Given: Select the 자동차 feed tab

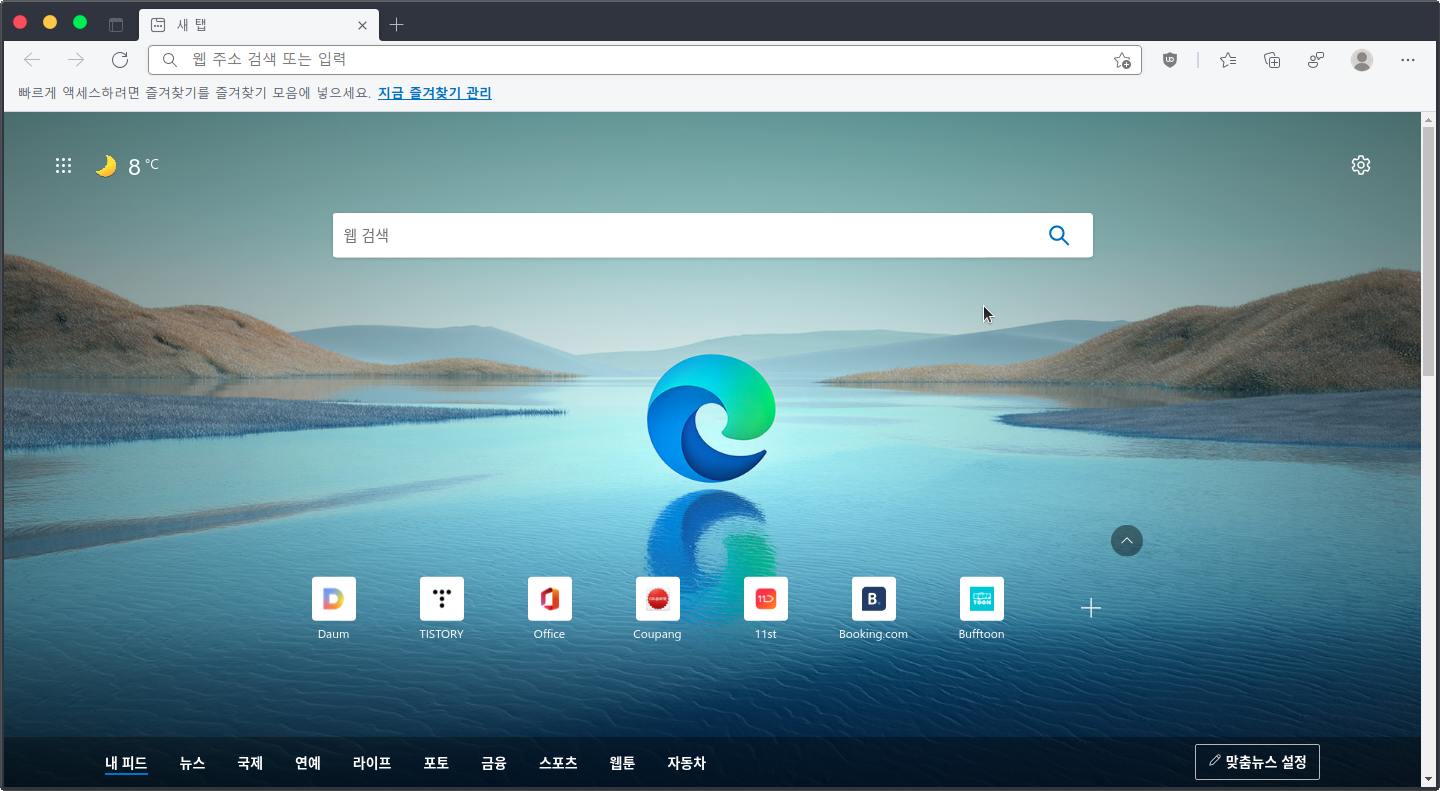Looking at the screenshot, I should 686,763.
